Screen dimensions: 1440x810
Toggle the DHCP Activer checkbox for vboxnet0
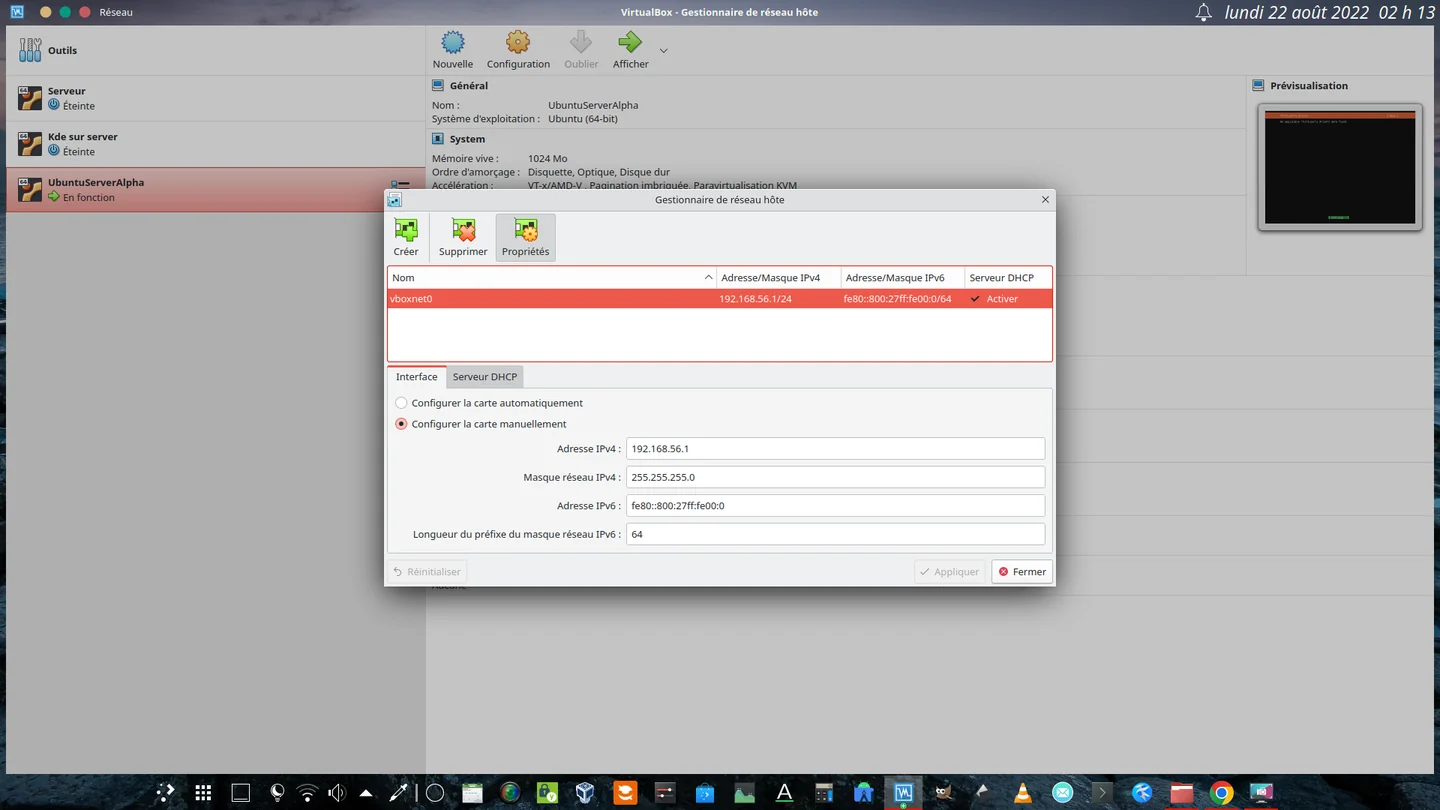click(x=976, y=299)
